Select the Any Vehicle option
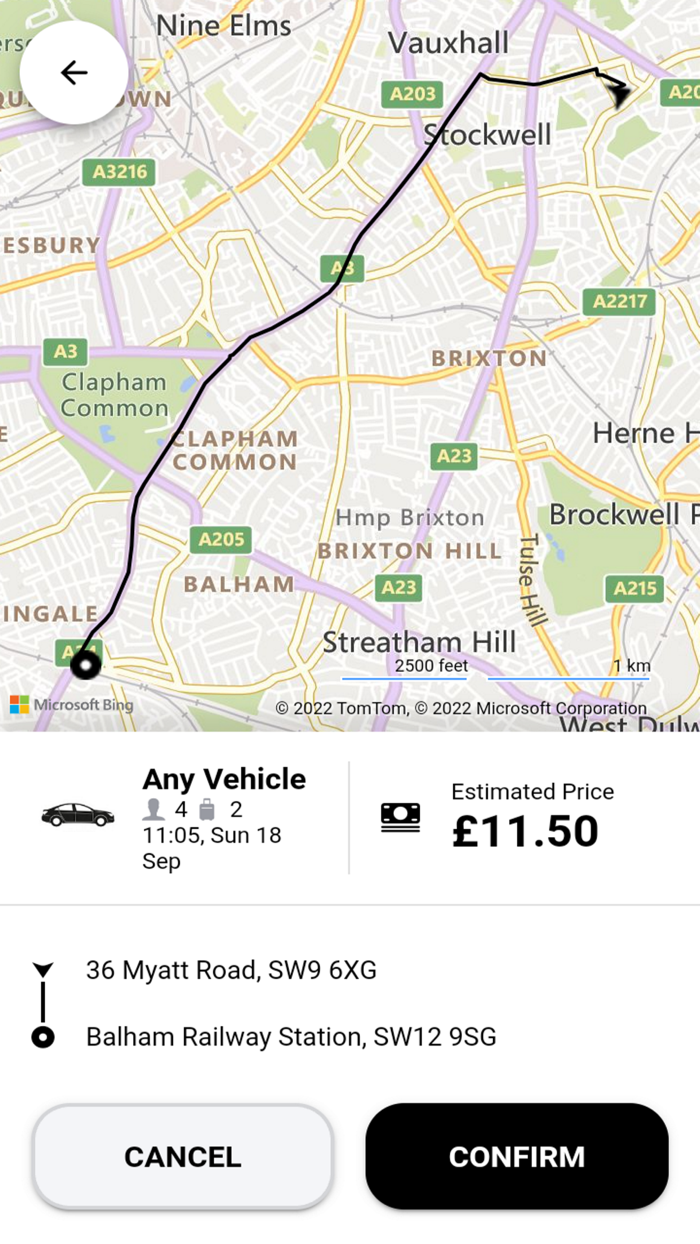The width and height of the screenshot is (700, 1244). (222, 780)
